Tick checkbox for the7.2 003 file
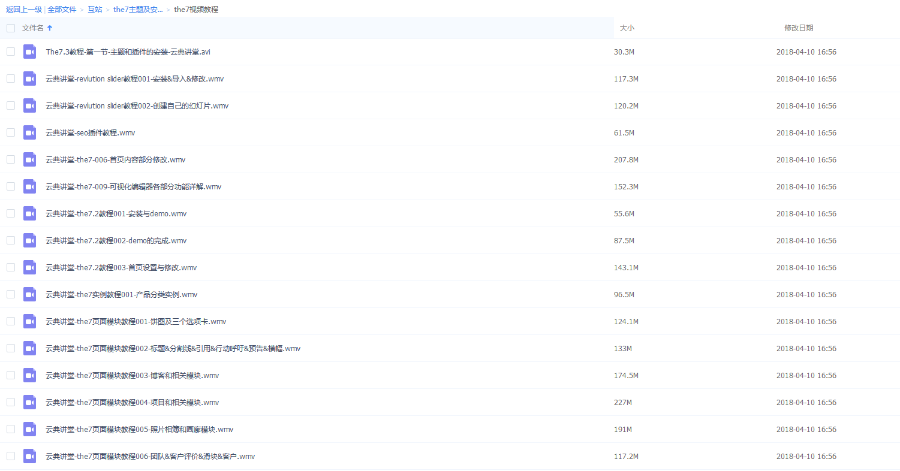This screenshot has width=900, height=471. [x=10, y=267]
